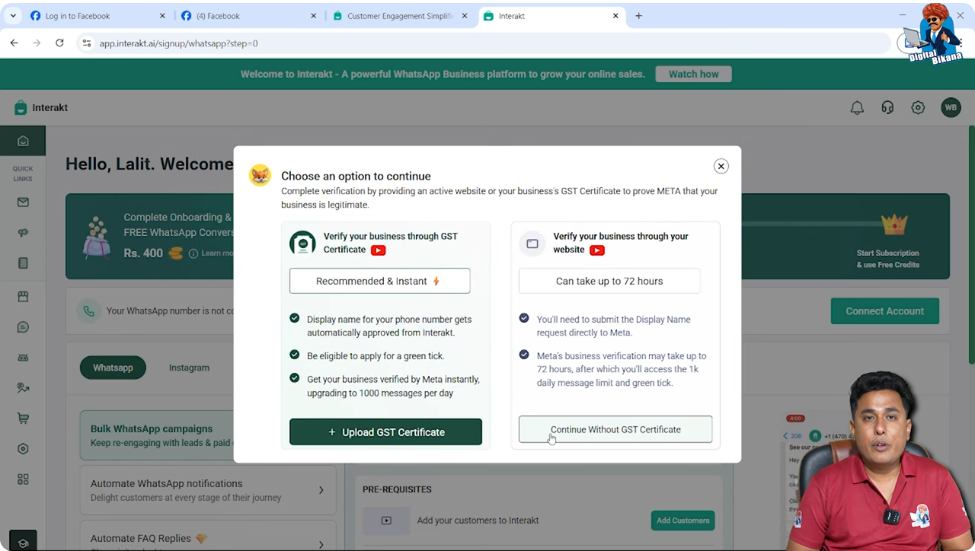
Task: Click the Recommended & Instant label
Action: pyautogui.click(x=379, y=281)
